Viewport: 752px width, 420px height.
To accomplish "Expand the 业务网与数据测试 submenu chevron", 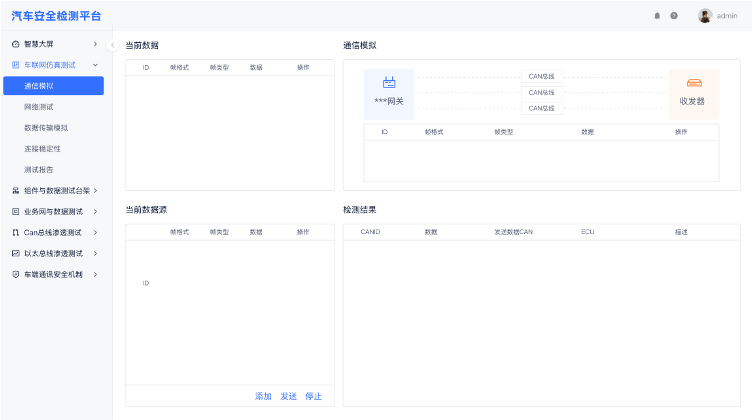I will tap(95, 211).
